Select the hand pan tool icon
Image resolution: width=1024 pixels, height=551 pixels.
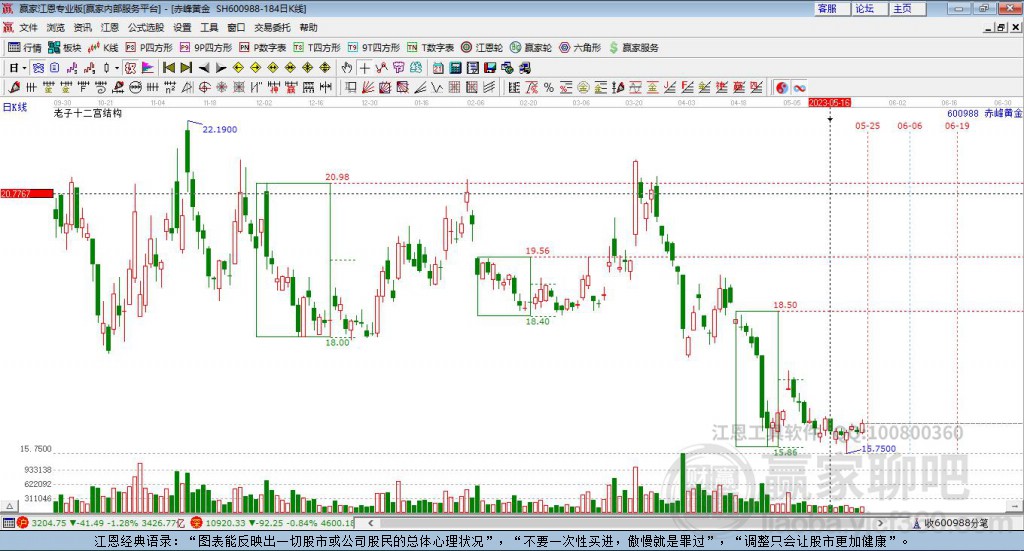coord(347,67)
